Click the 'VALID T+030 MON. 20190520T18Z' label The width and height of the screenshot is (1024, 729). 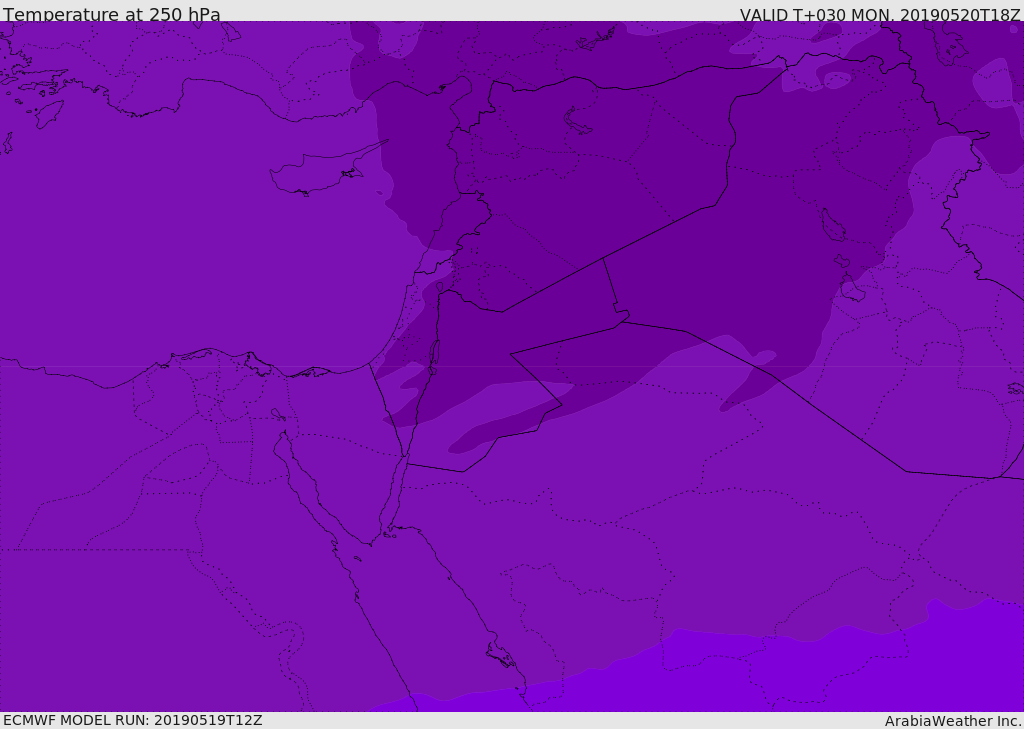pos(880,14)
